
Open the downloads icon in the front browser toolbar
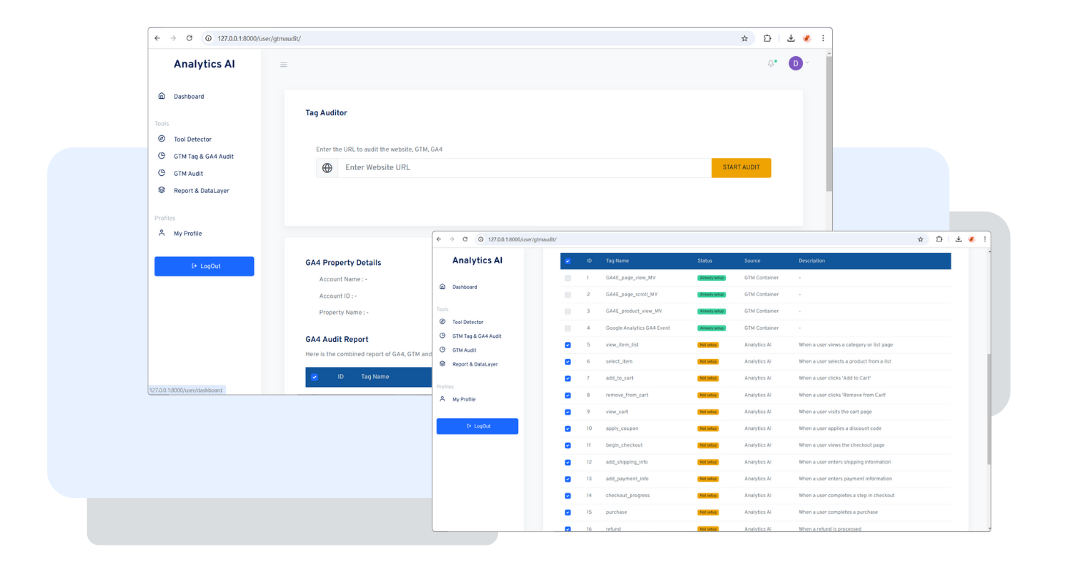click(955, 240)
